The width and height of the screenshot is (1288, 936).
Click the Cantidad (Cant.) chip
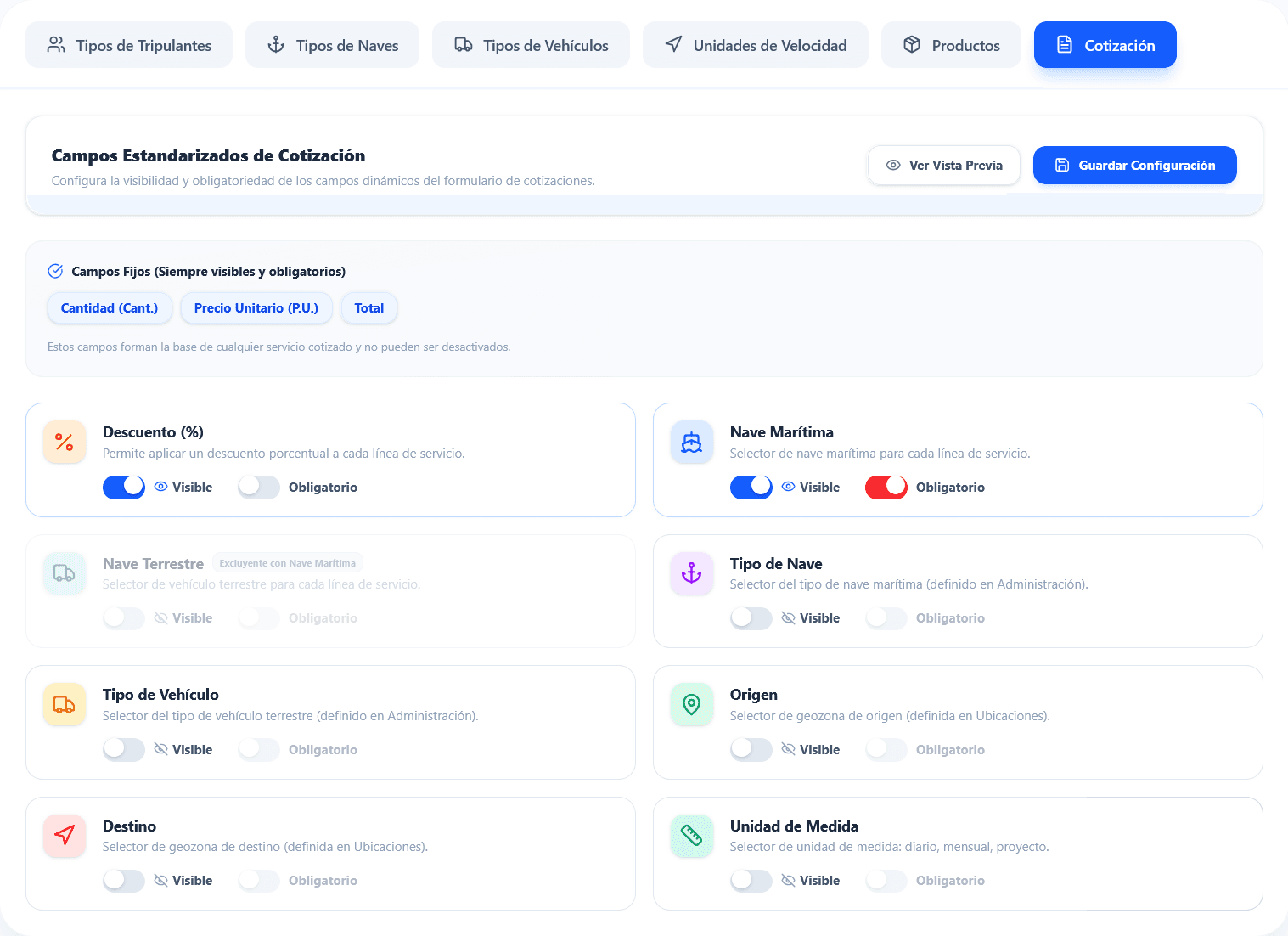[110, 308]
